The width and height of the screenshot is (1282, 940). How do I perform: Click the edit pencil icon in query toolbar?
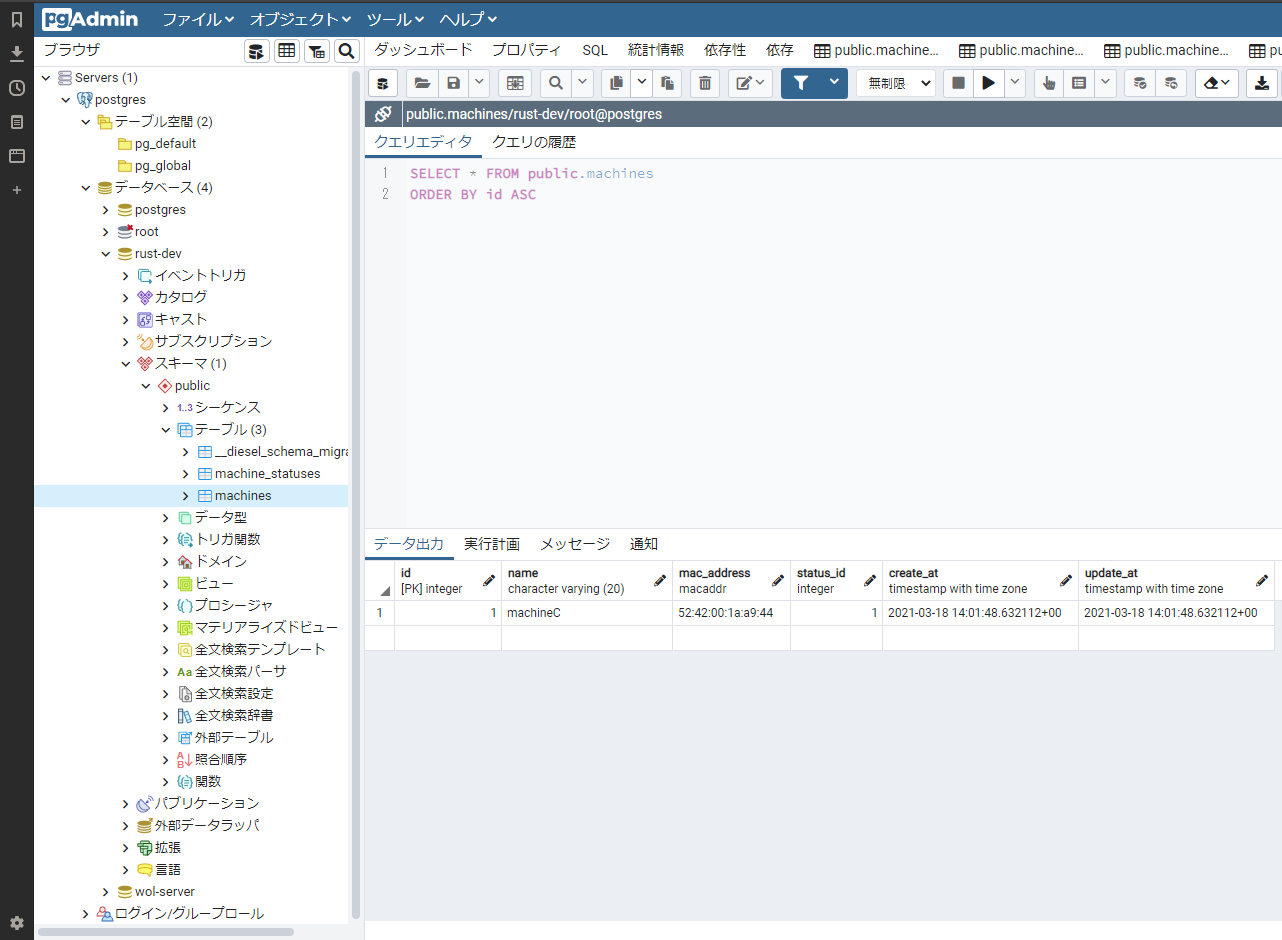click(x=751, y=83)
